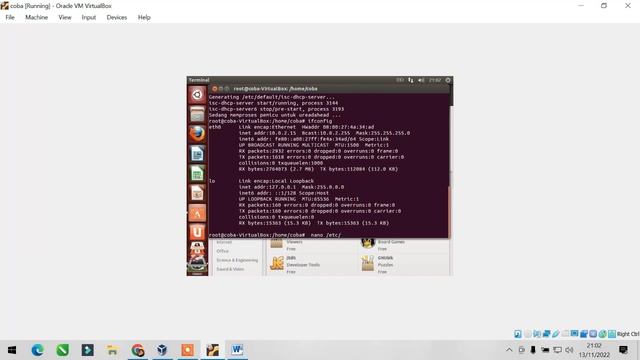
Task: Switch to Google Chrome on the taskbar
Action: 138,350
